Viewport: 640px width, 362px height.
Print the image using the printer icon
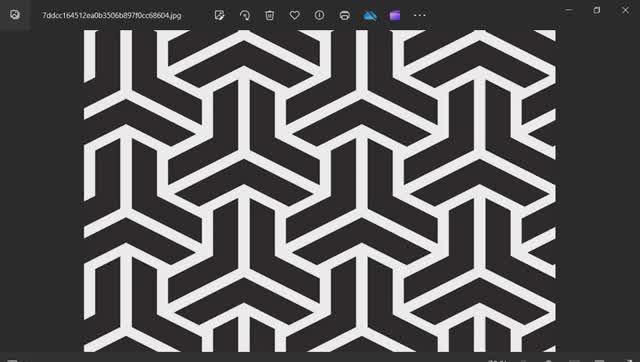click(344, 15)
